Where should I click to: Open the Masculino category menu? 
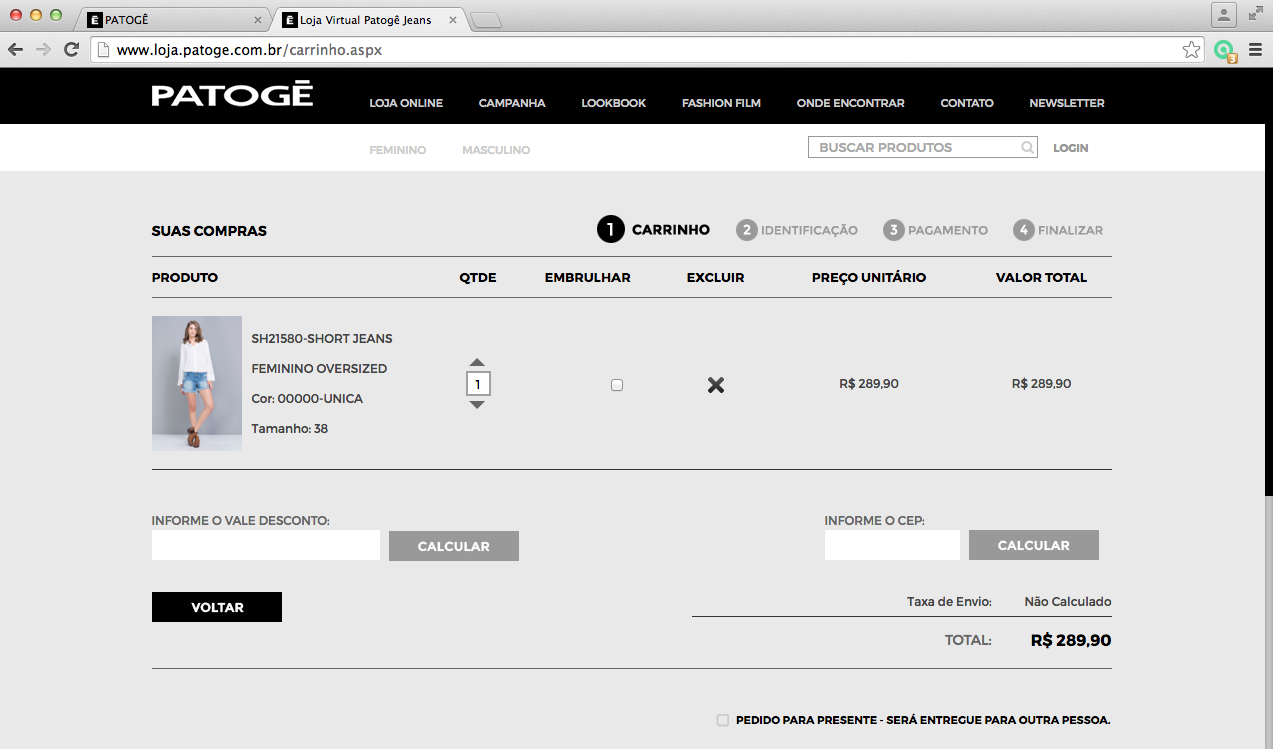(496, 150)
